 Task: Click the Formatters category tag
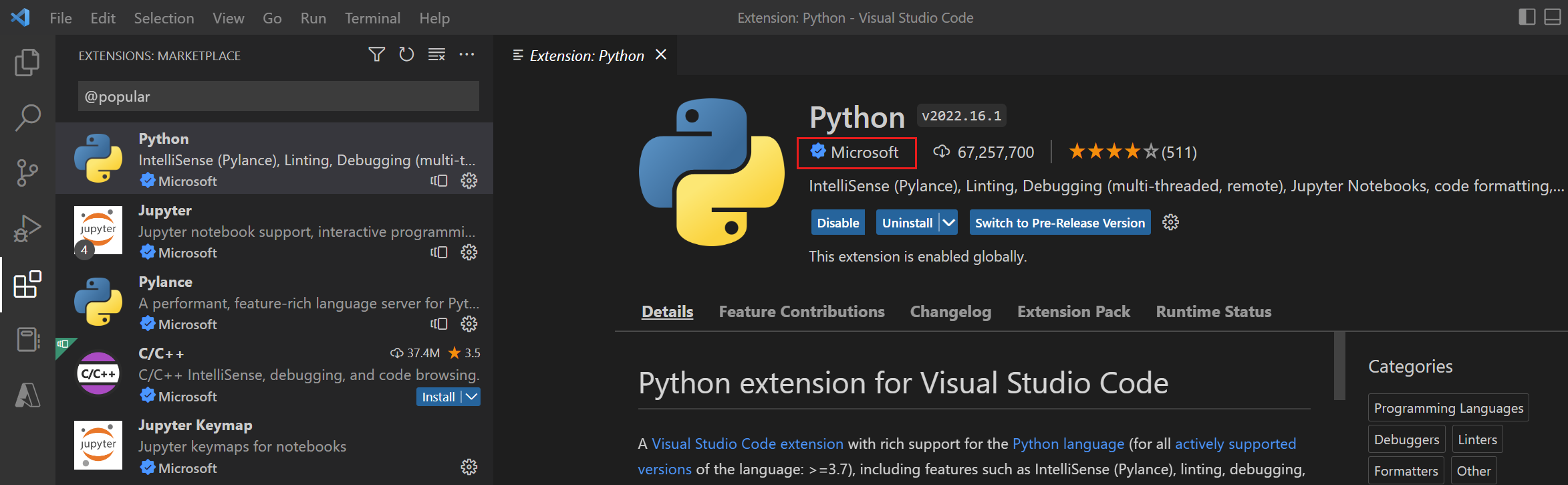(x=1406, y=471)
